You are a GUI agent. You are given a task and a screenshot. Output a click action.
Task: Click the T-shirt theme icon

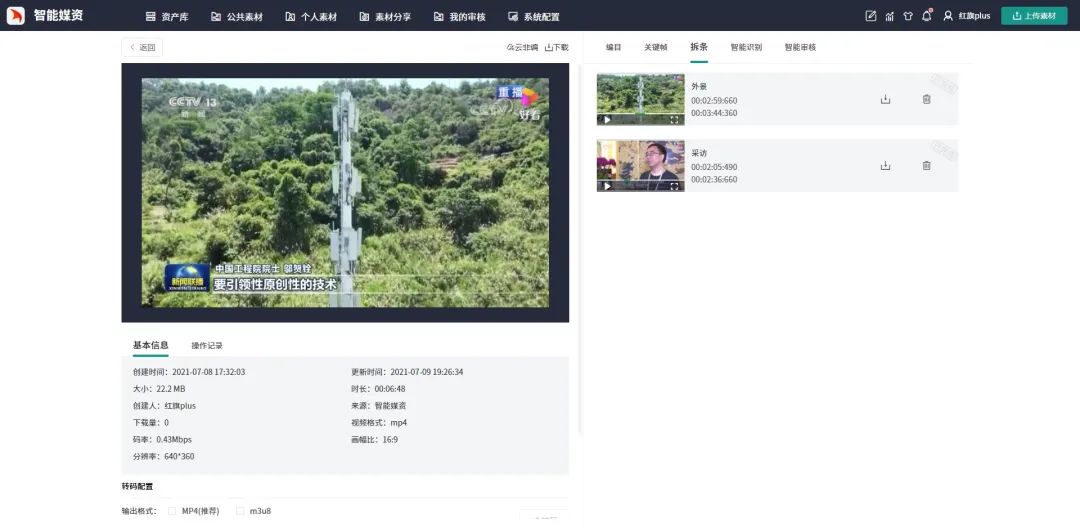click(x=908, y=16)
